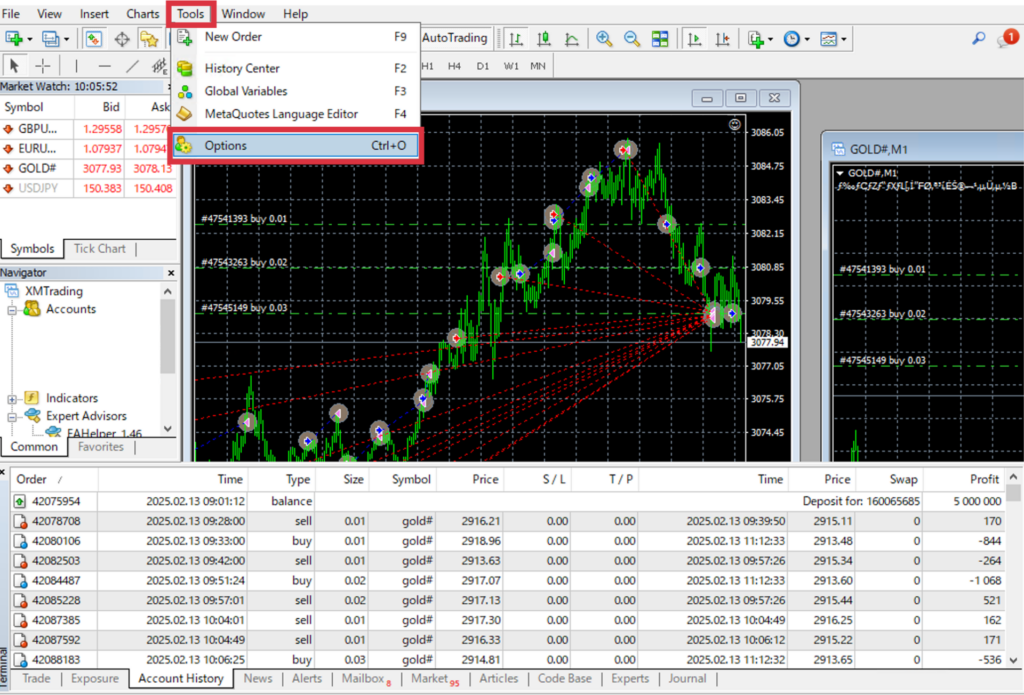Viewport: 1024px width, 695px height.
Task: Select order 42084487 row
Action: point(507,581)
